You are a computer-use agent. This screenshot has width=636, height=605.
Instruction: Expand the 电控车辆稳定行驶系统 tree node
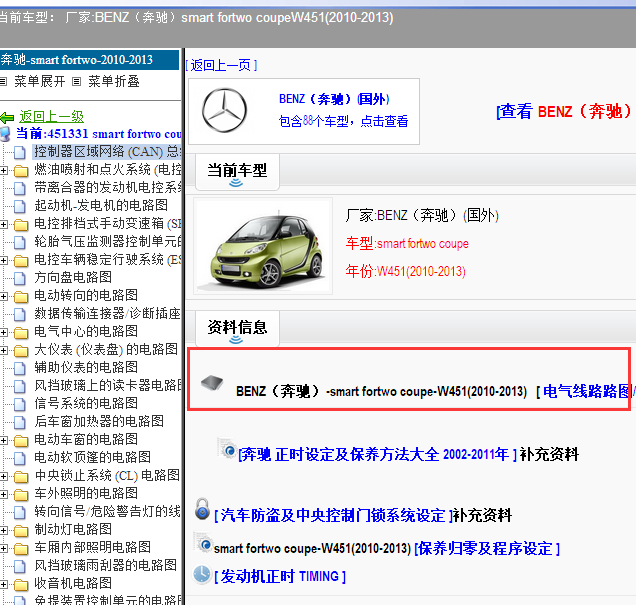4,260
